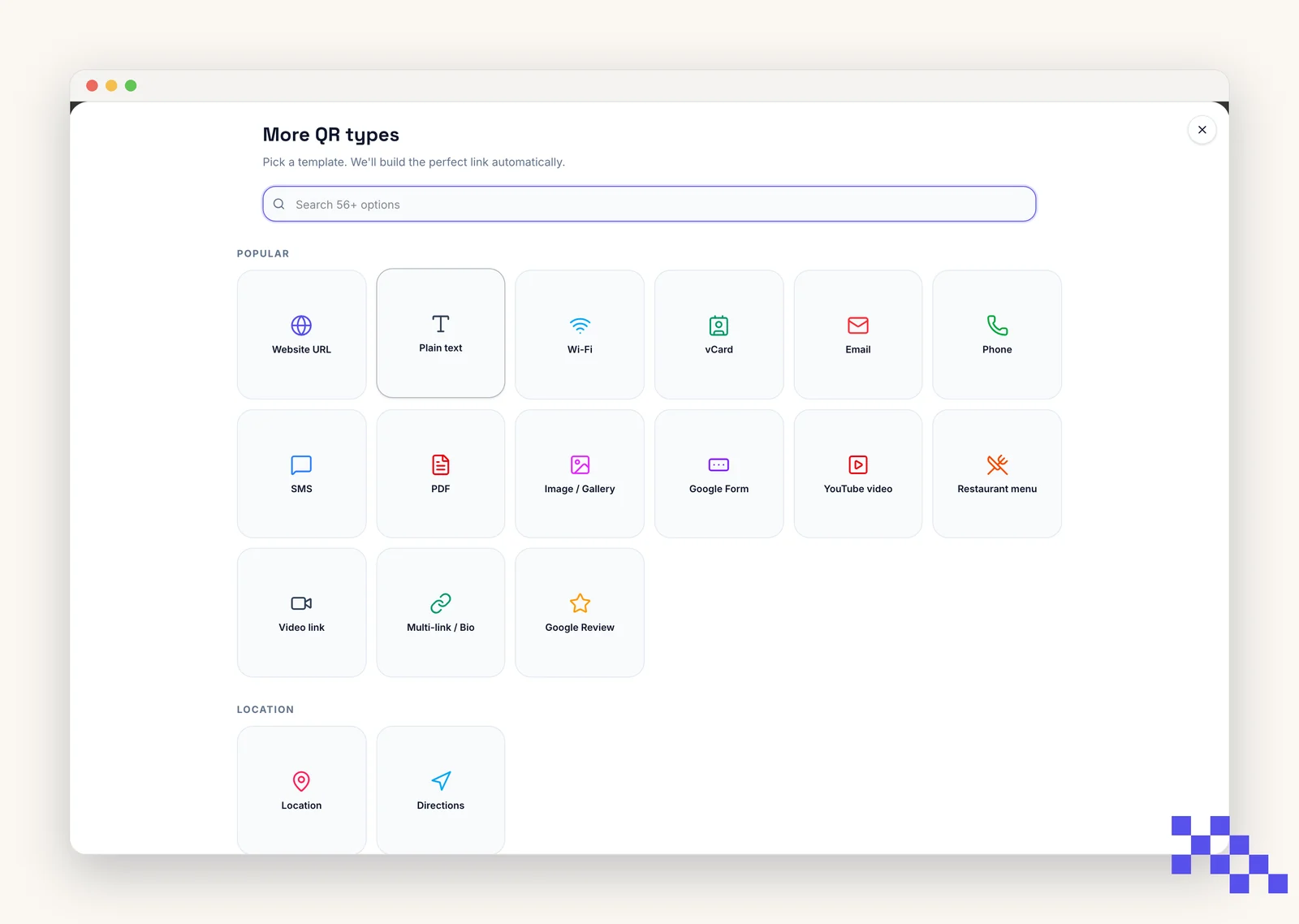The width and height of the screenshot is (1299, 924).
Task: Click the Directions label
Action: pyautogui.click(x=441, y=805)
